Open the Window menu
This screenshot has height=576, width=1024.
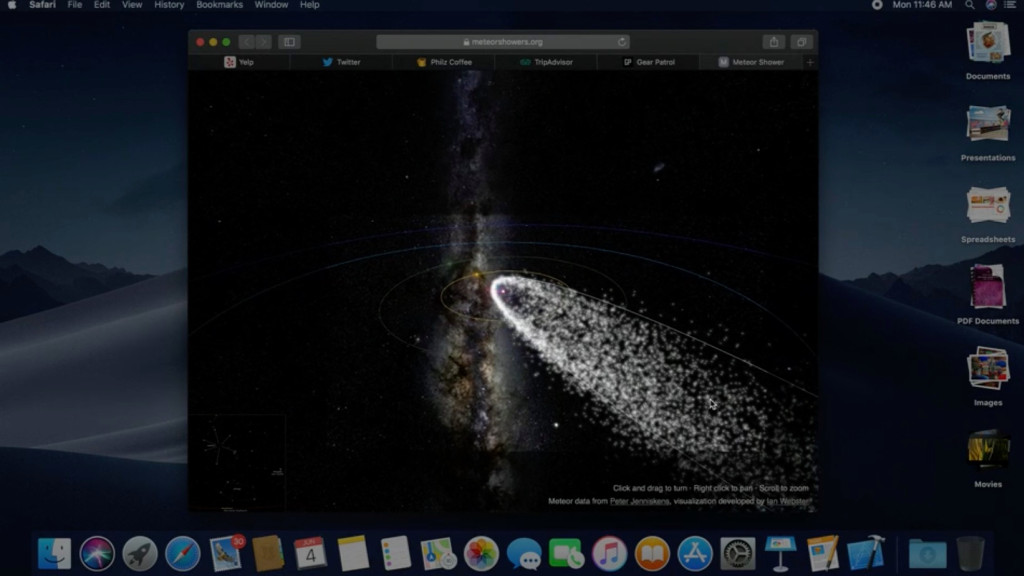271,5
